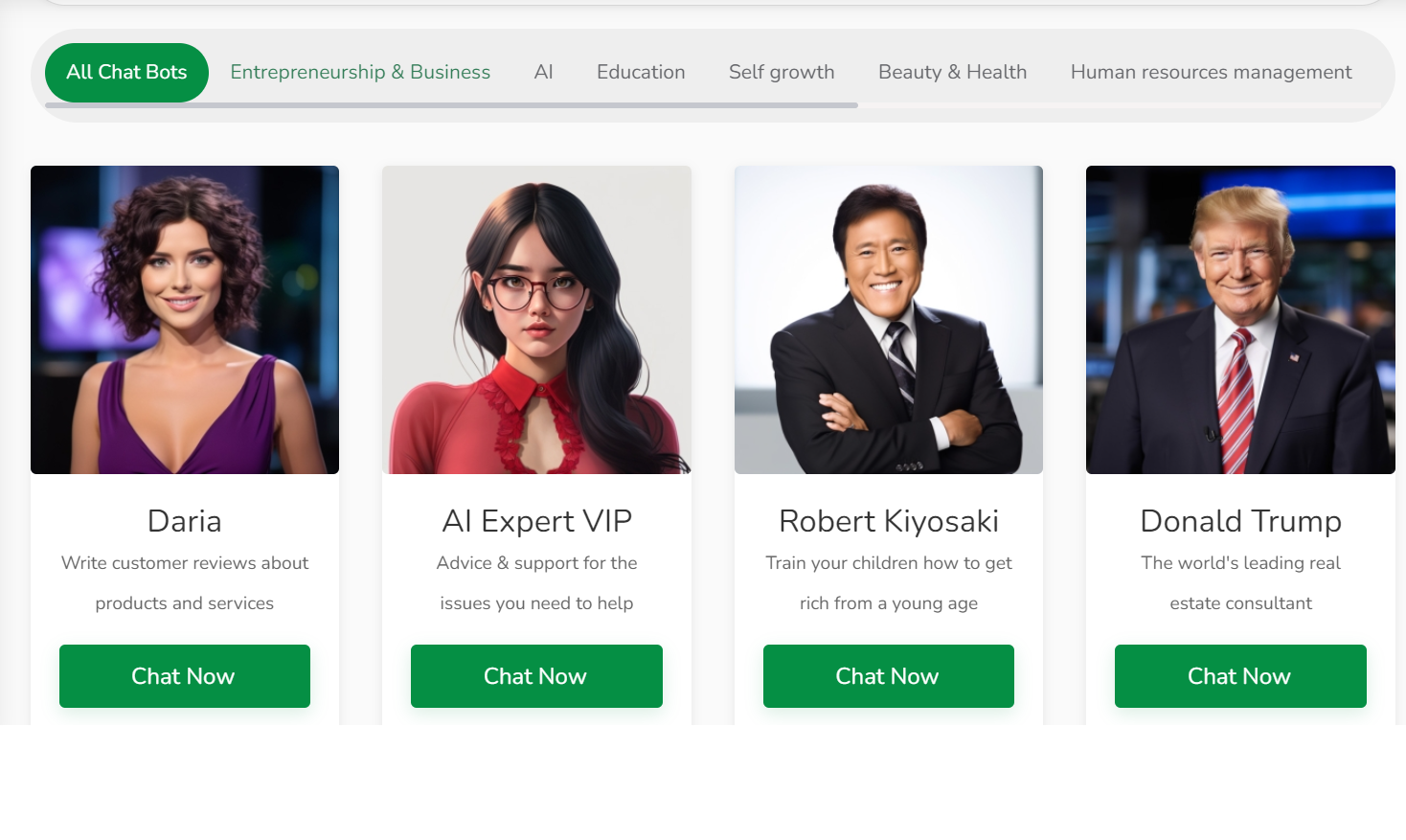Open Daria's profile picture
The image size is (1406, 840).
(x=185, y=320)
